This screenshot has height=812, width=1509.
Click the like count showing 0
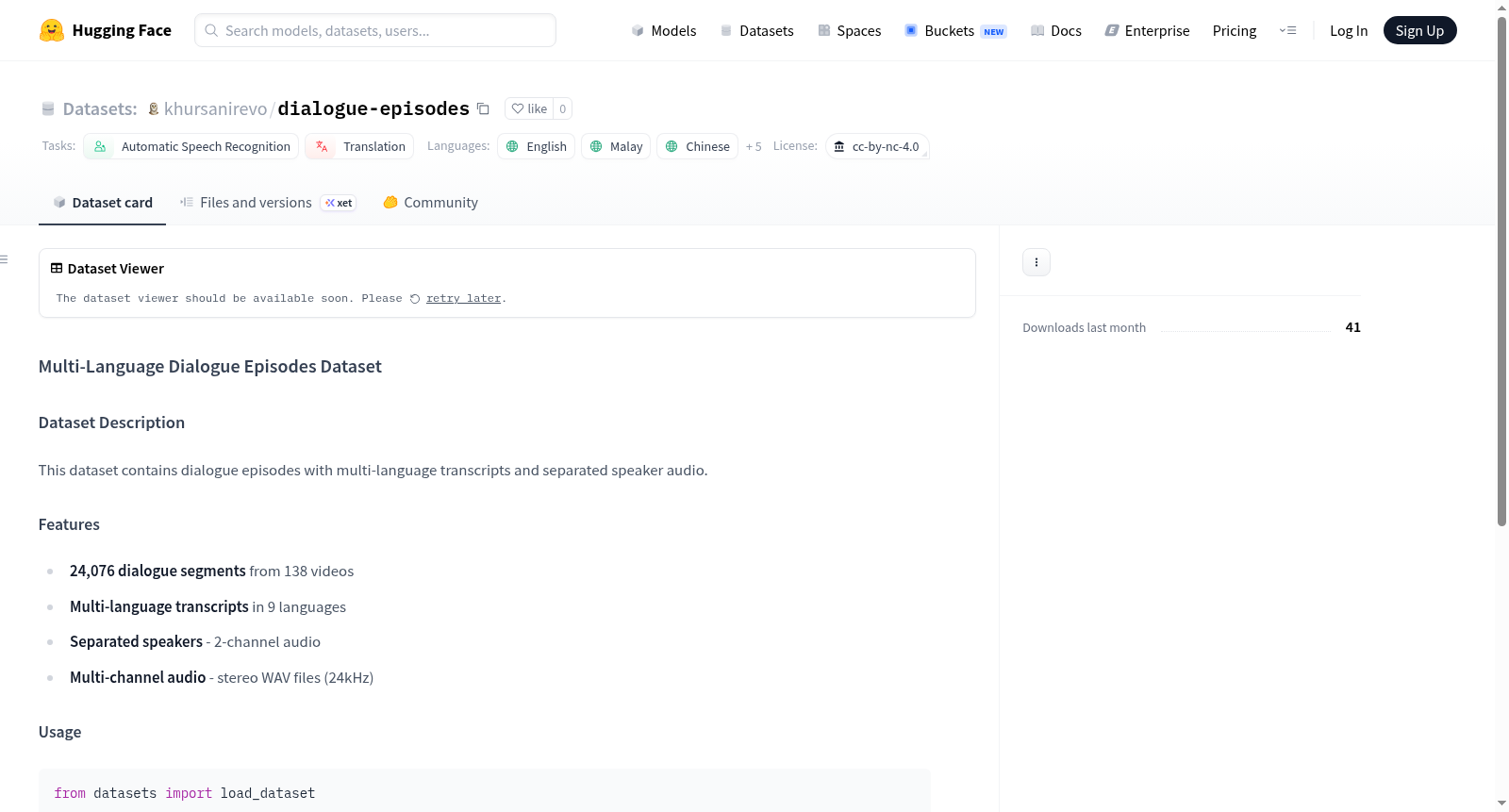pyautogui.click(x=562, y=108)
